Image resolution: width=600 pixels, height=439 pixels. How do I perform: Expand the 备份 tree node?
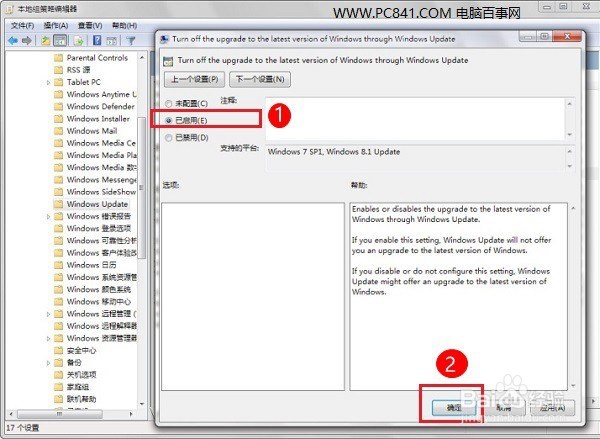(48, 362)
